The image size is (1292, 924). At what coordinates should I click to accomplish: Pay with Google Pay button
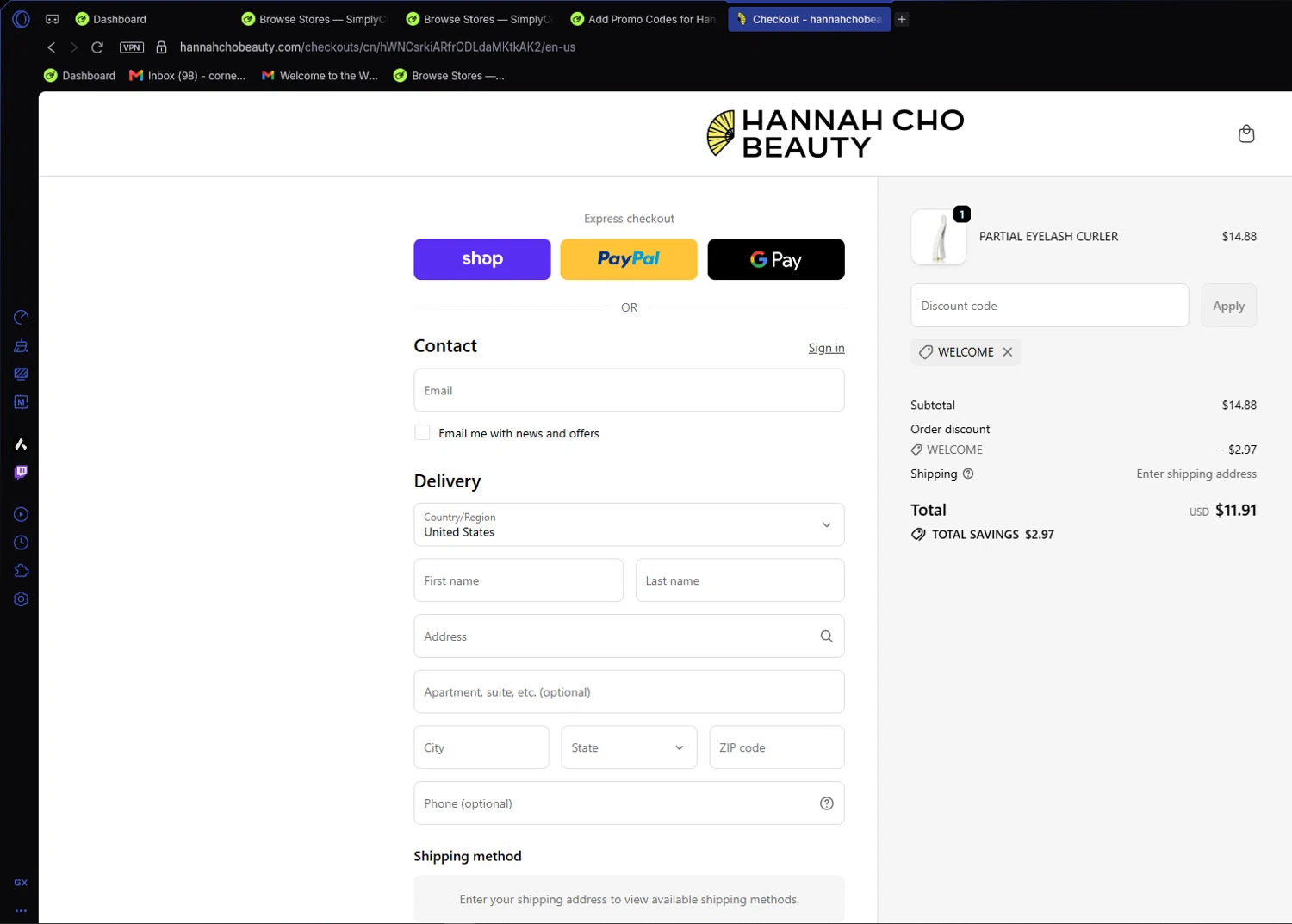(x=776, y=259)
